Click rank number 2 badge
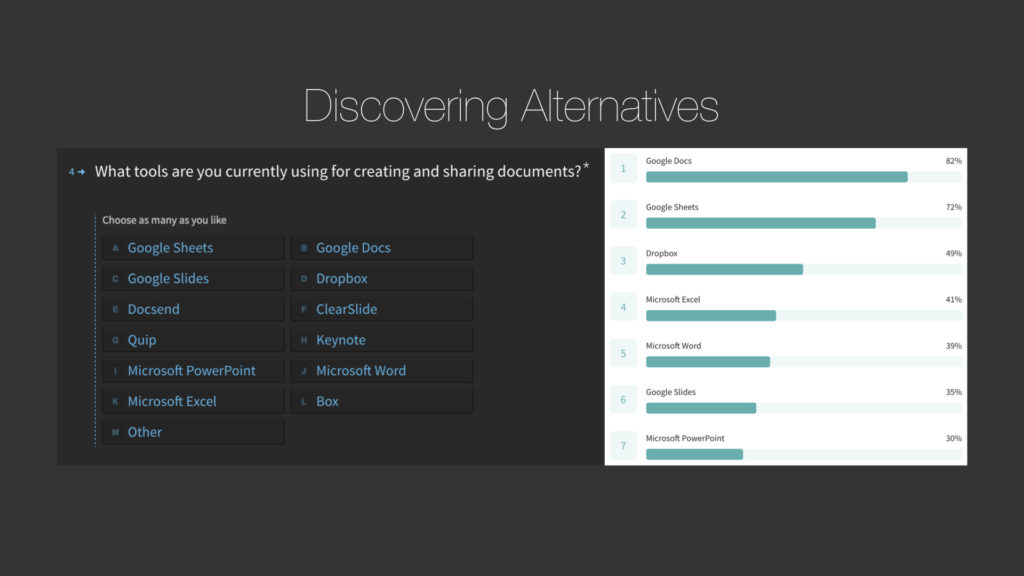Screen dimensions: 1024x576 [624, 215]
